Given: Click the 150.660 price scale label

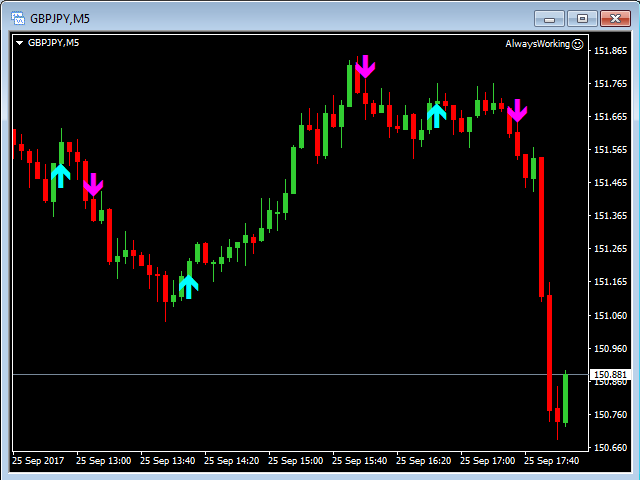Looking at the screenshot, I should (x=610, y=448).
